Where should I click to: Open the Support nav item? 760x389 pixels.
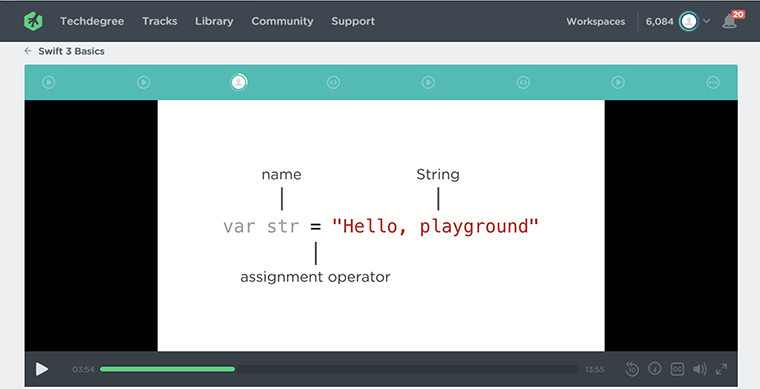(353, 21)
